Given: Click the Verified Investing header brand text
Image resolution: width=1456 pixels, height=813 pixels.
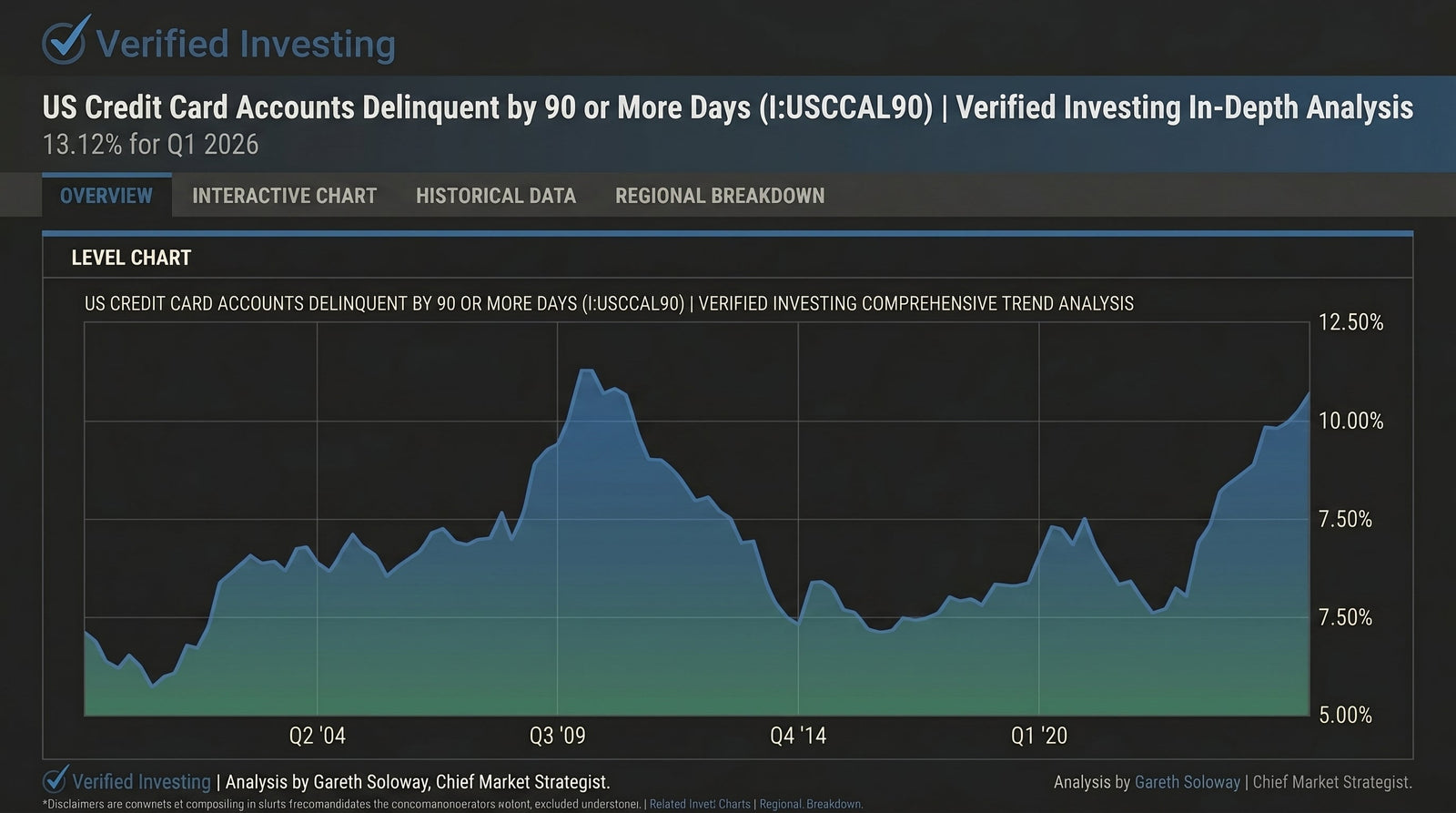Looking at the screenshot, I should 246,43.
